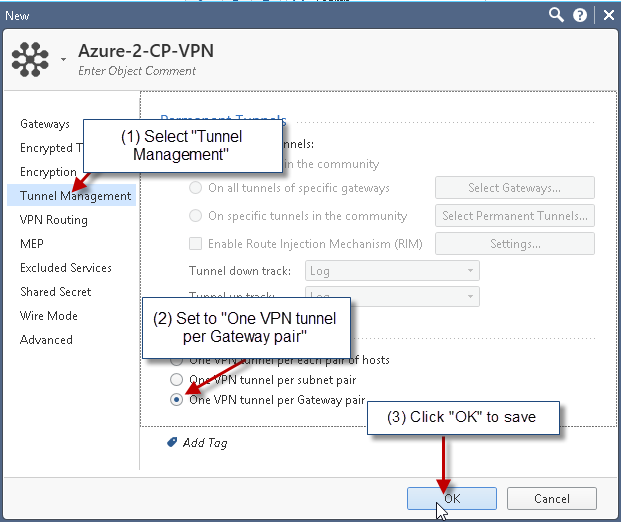Click the Select Gateways button

[x=514, y=188]
